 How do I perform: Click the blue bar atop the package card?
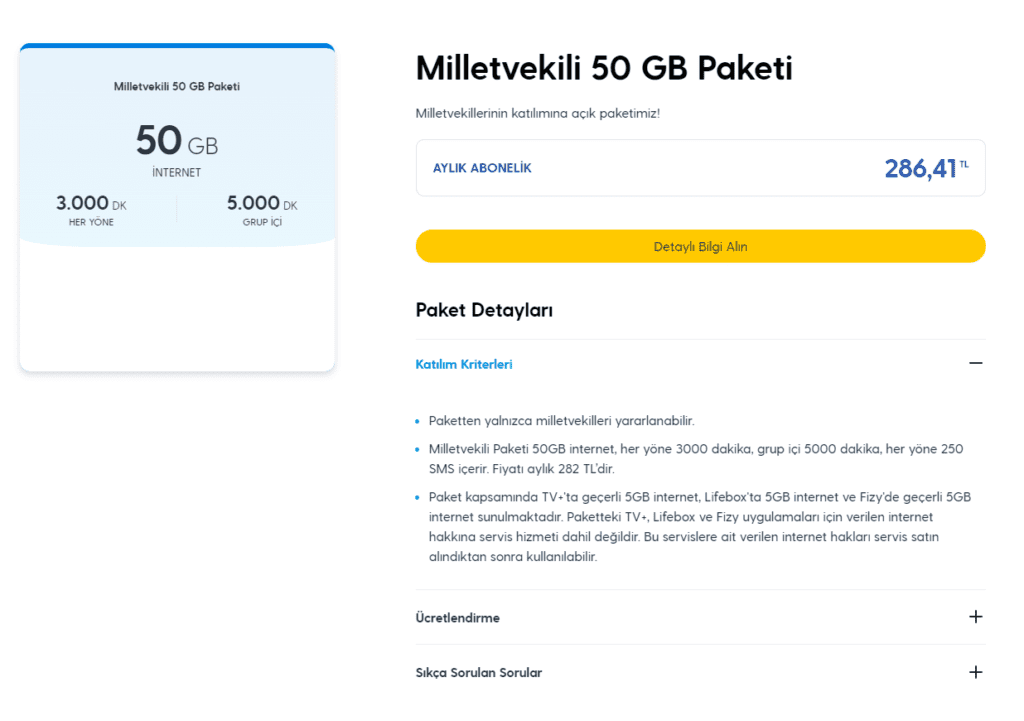(x=177, y=46)
